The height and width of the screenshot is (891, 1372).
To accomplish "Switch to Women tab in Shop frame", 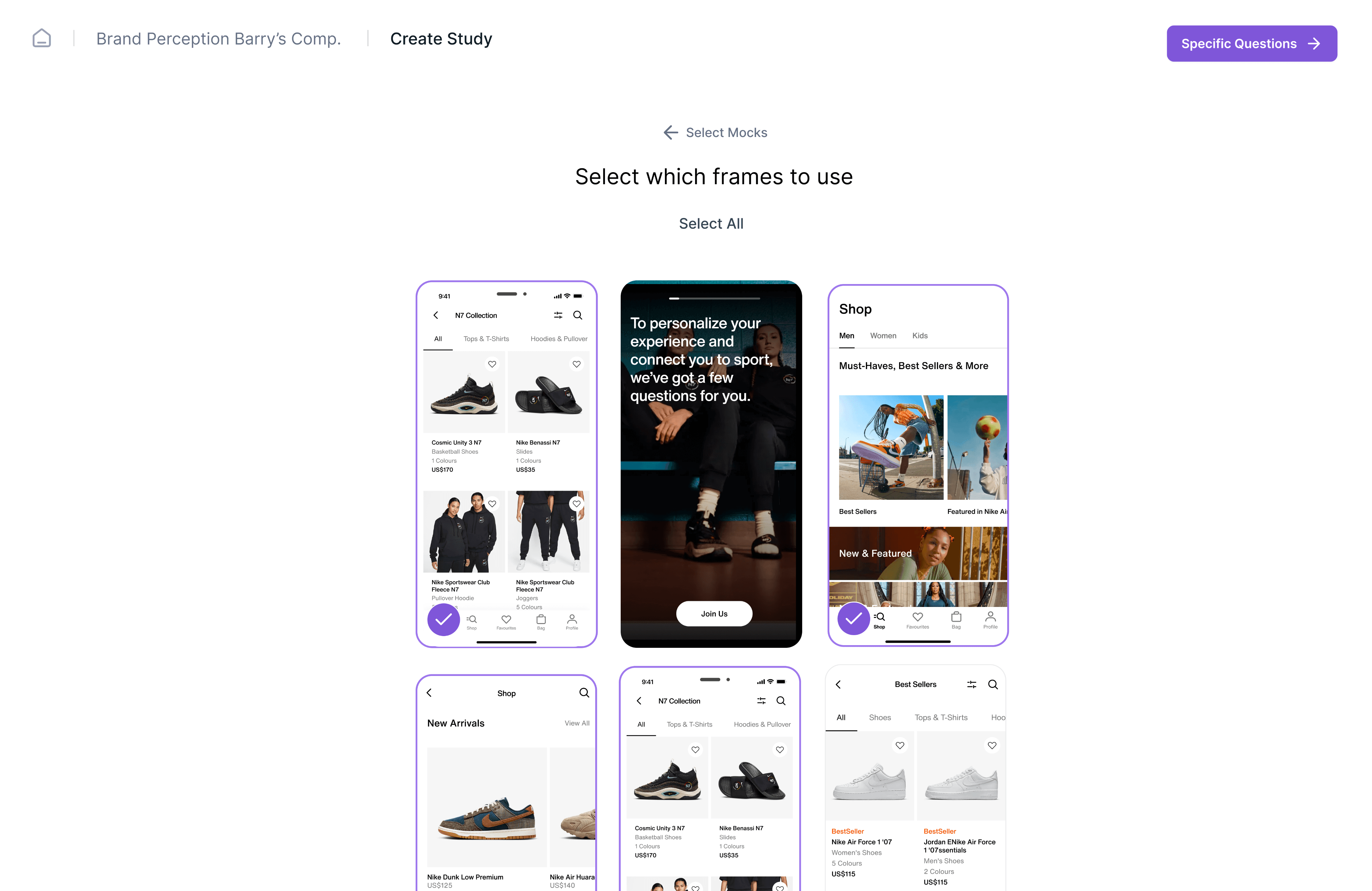I will [x=883, y=335].
